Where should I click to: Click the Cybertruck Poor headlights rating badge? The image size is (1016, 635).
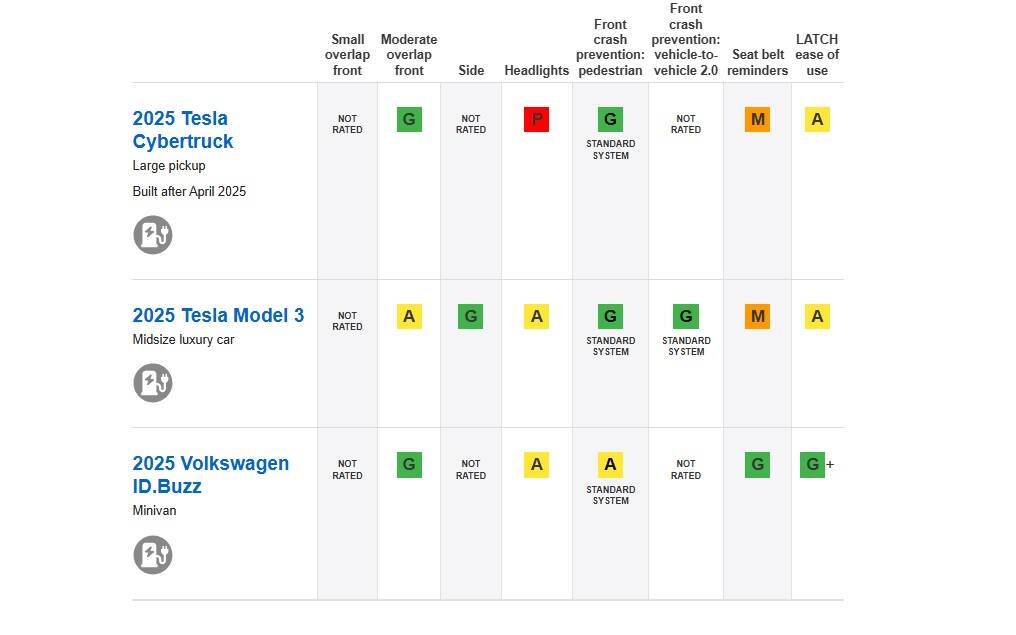pos(536,120)
